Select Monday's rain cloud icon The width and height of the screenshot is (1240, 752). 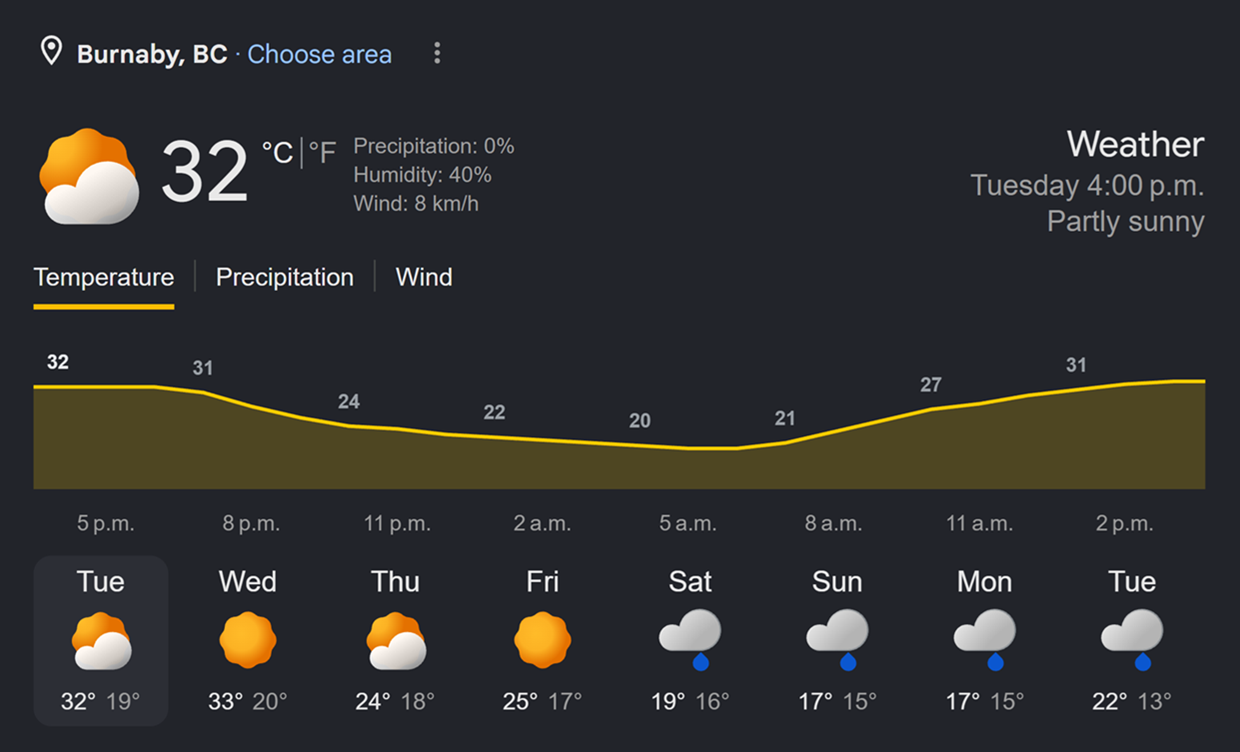coord(985,640)
